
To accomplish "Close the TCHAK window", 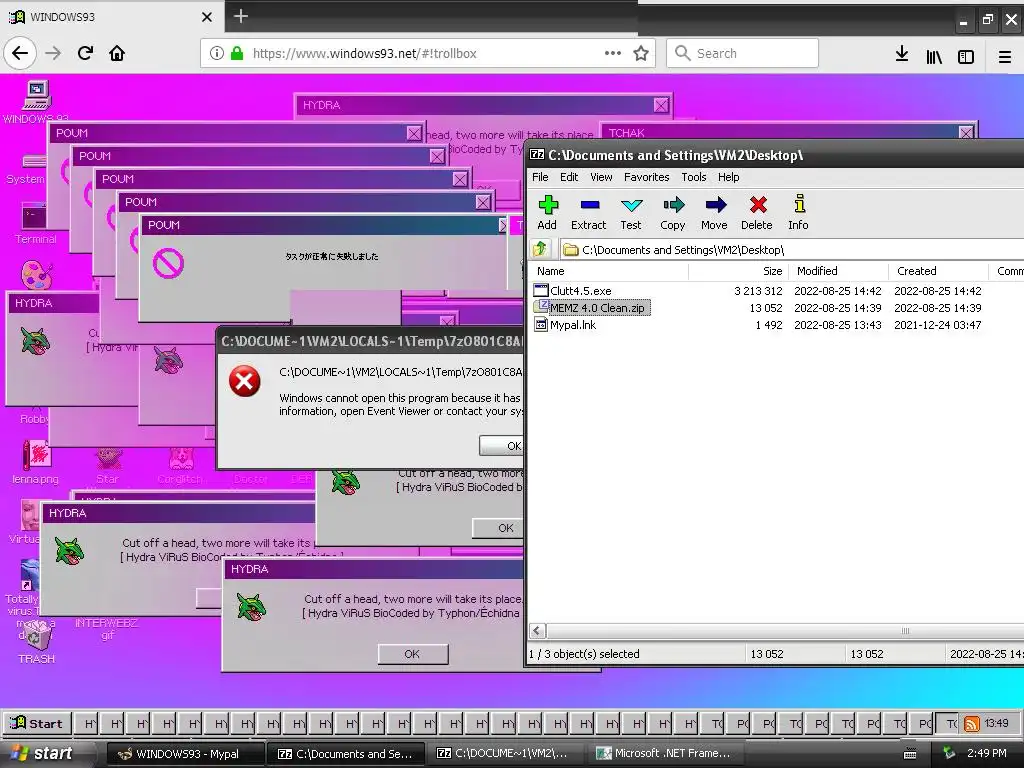I will tap(966, 133).
